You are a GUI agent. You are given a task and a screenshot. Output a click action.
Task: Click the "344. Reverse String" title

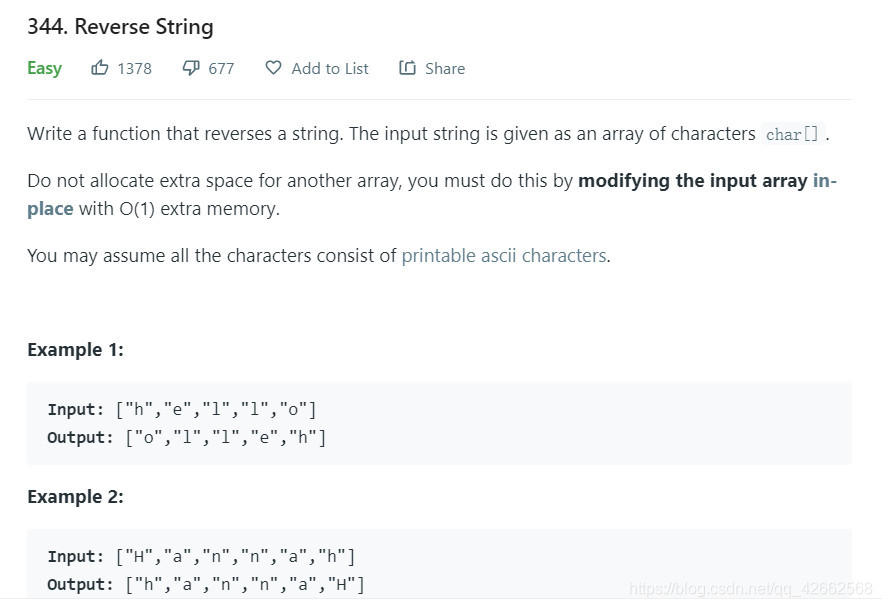pyautogui.click(x=120, y=27)
